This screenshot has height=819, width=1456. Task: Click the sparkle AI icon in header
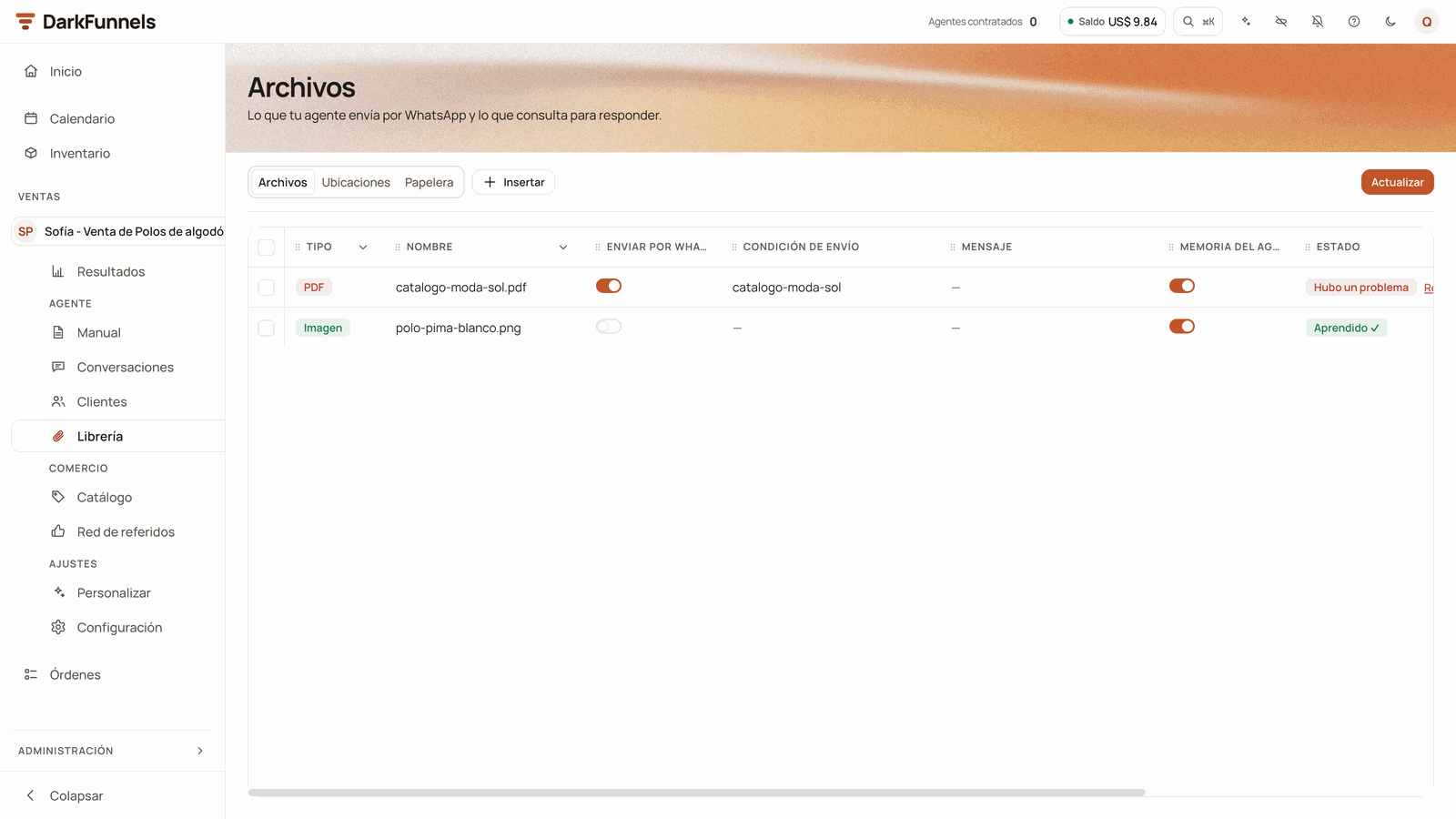click(x=1246, y=22)
